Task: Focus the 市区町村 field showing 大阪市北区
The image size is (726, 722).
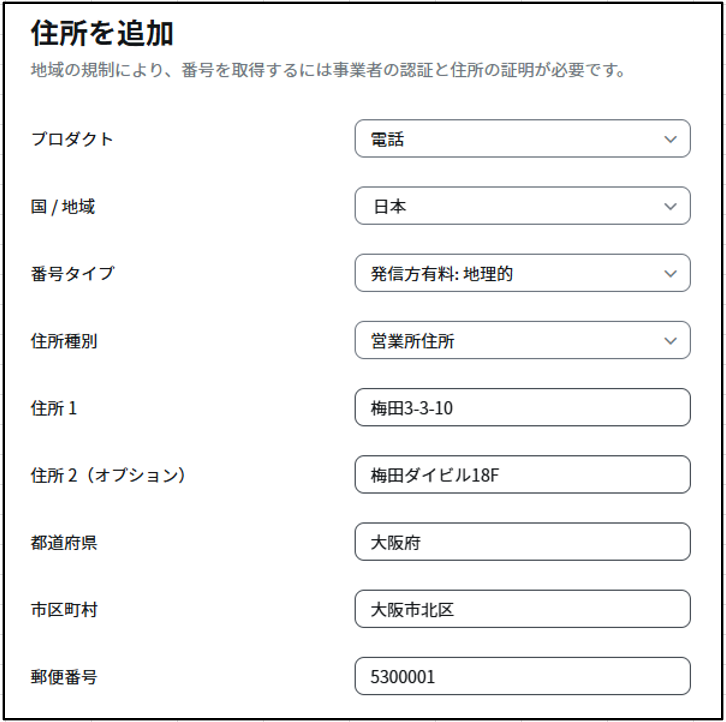Action: point(522,609)
